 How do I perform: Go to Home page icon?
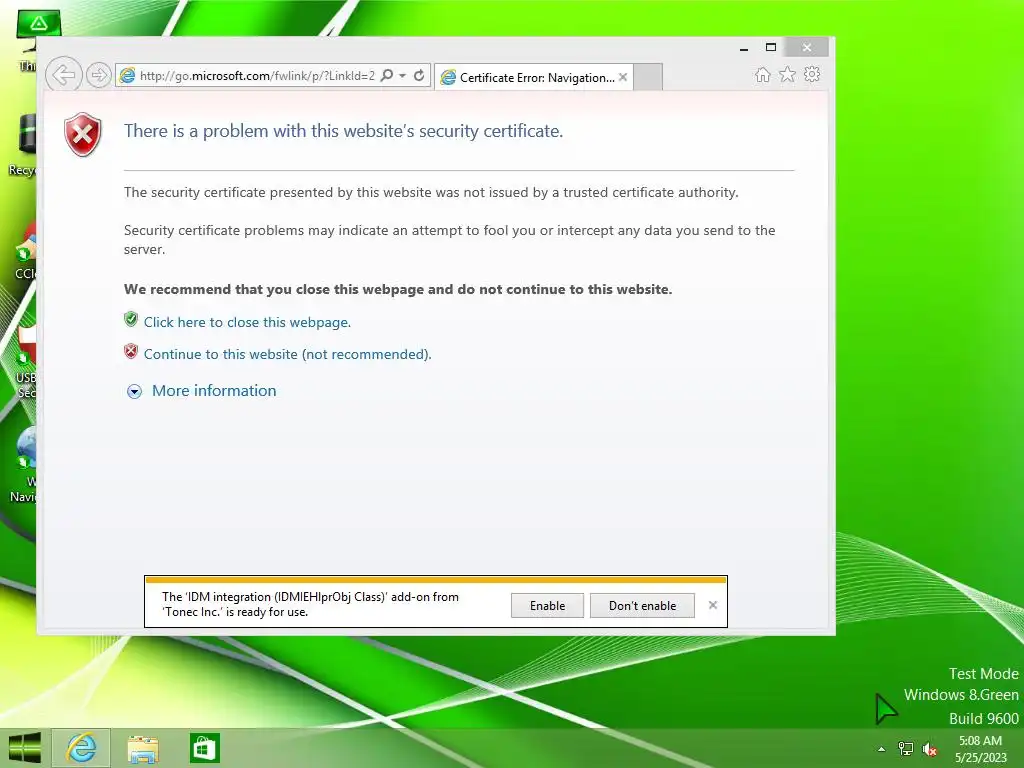coord(763,74)
